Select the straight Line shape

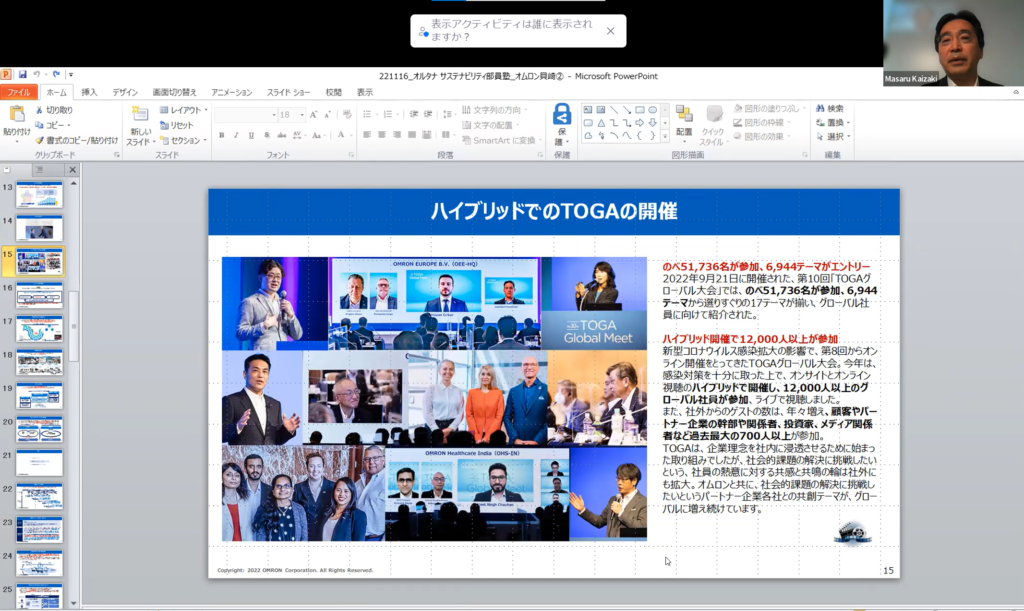pyautogui.click(x=614, y=110)
